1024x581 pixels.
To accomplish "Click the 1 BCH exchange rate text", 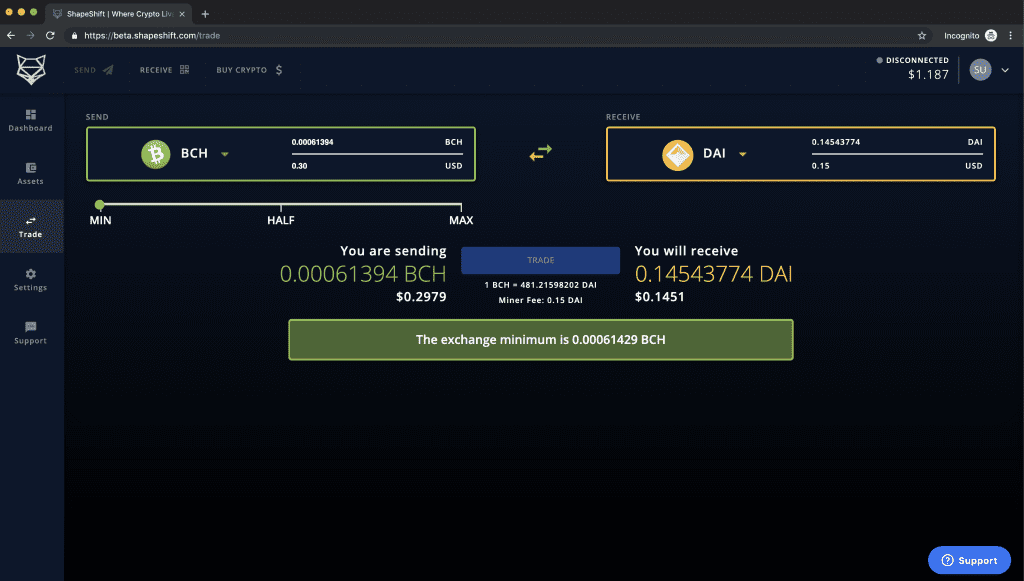I will pos(541,285).
